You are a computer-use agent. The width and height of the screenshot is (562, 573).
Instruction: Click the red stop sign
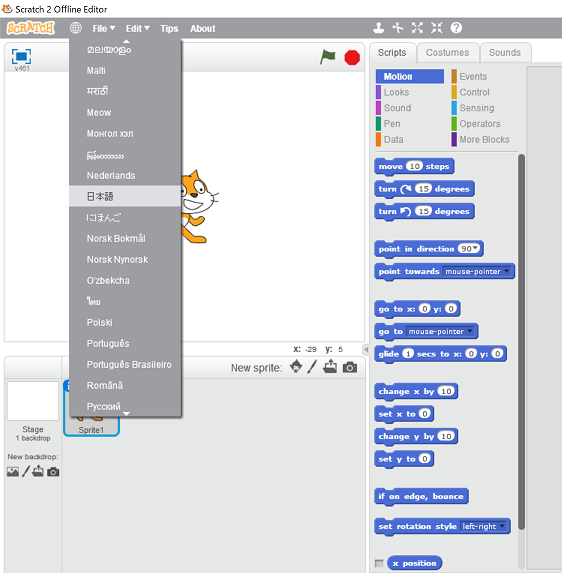click(x=352, y=58)
